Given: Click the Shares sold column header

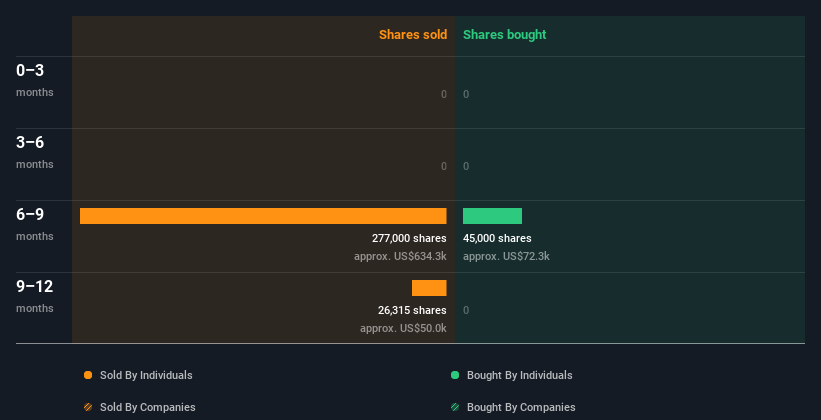Looking at the screenshot, I should 413,35.
